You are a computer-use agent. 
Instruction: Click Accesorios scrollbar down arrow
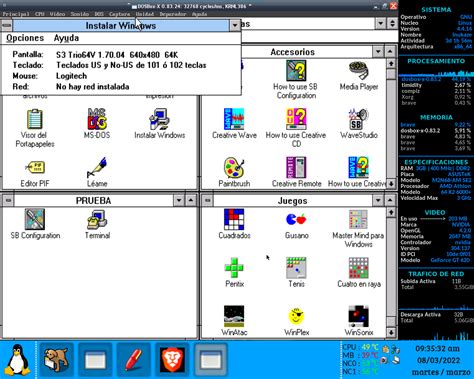[x=391, y=184]
